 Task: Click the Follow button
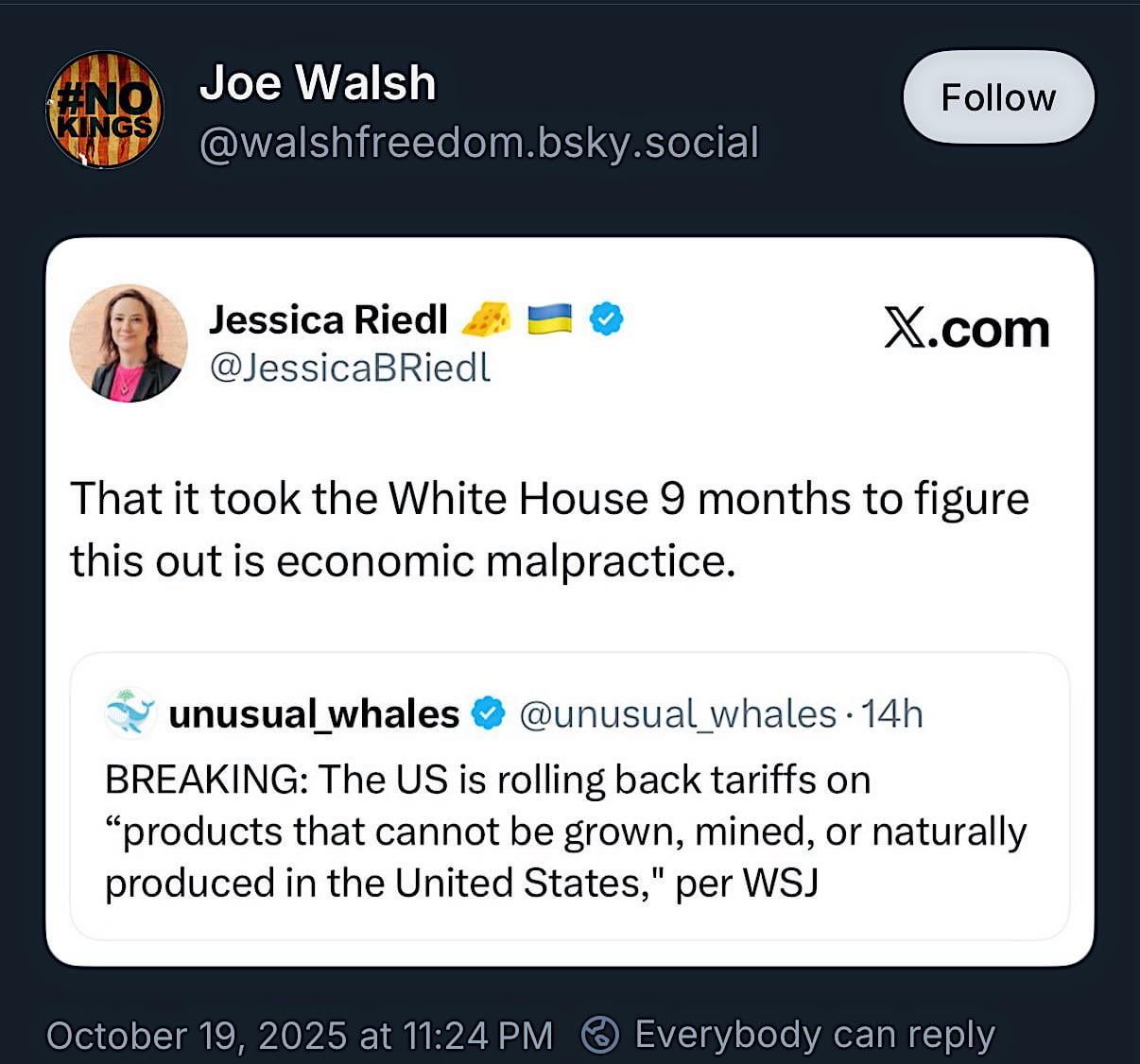(998, 97)
